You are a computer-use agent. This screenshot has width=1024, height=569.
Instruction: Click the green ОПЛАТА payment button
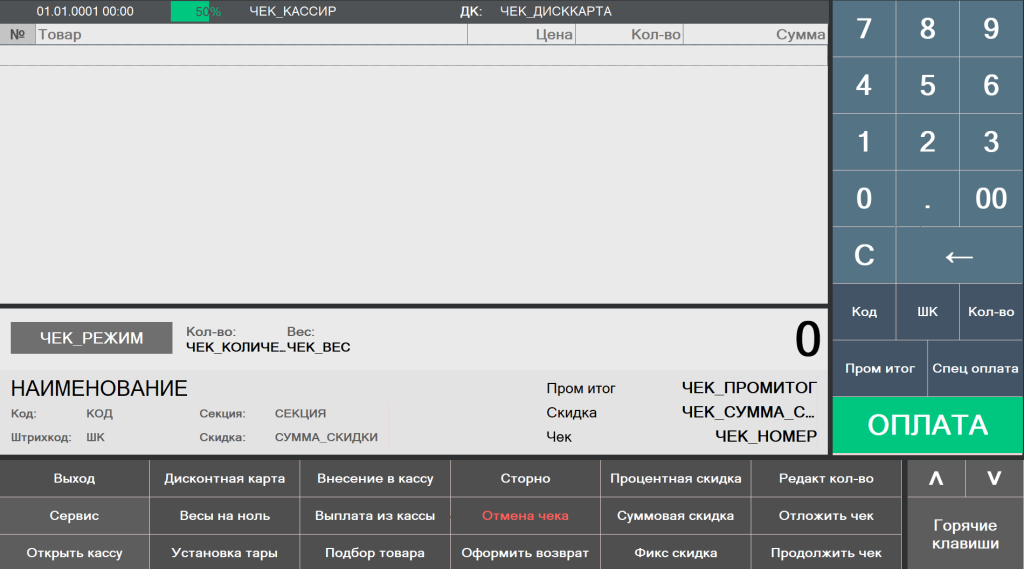pyautogui.click(x=927, y=425)
